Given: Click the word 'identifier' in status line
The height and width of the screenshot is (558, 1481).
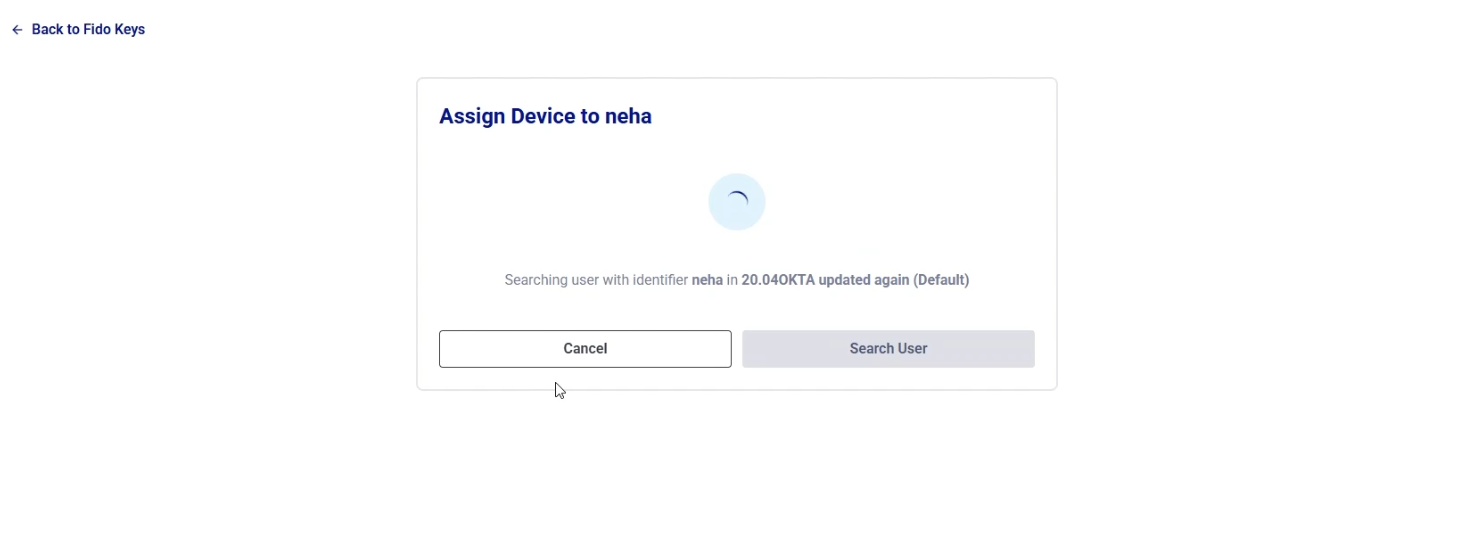Looking at the screenshot, I should tap(659, 280).
